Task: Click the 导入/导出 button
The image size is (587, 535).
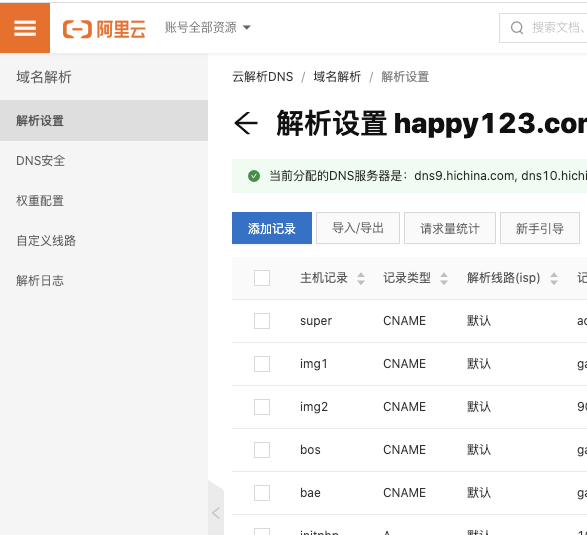Action: click(358, 228)
